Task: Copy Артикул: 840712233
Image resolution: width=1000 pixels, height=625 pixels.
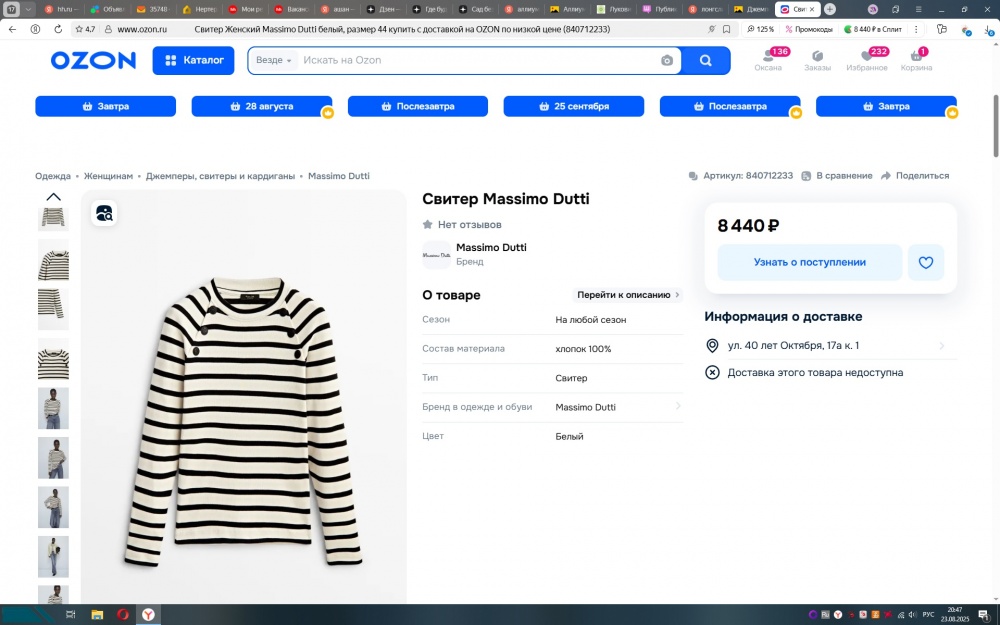Action: point(741,175)
